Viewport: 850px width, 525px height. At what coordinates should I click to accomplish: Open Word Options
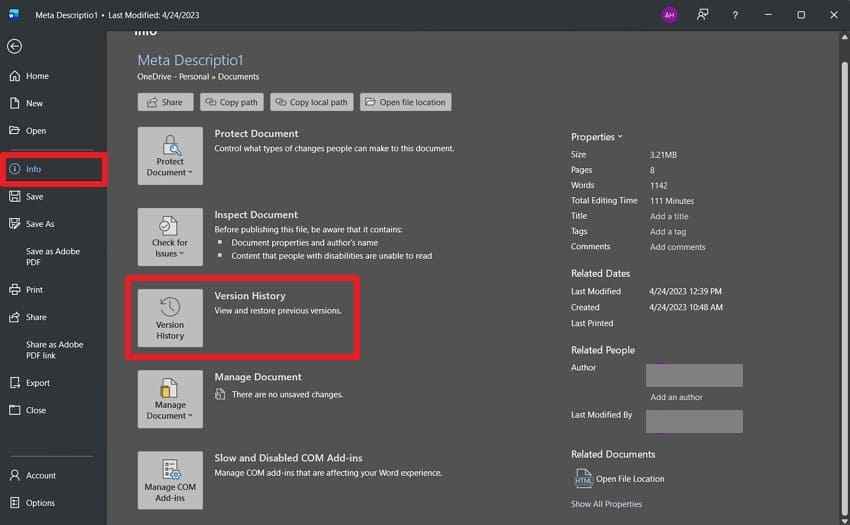(32, 503)
